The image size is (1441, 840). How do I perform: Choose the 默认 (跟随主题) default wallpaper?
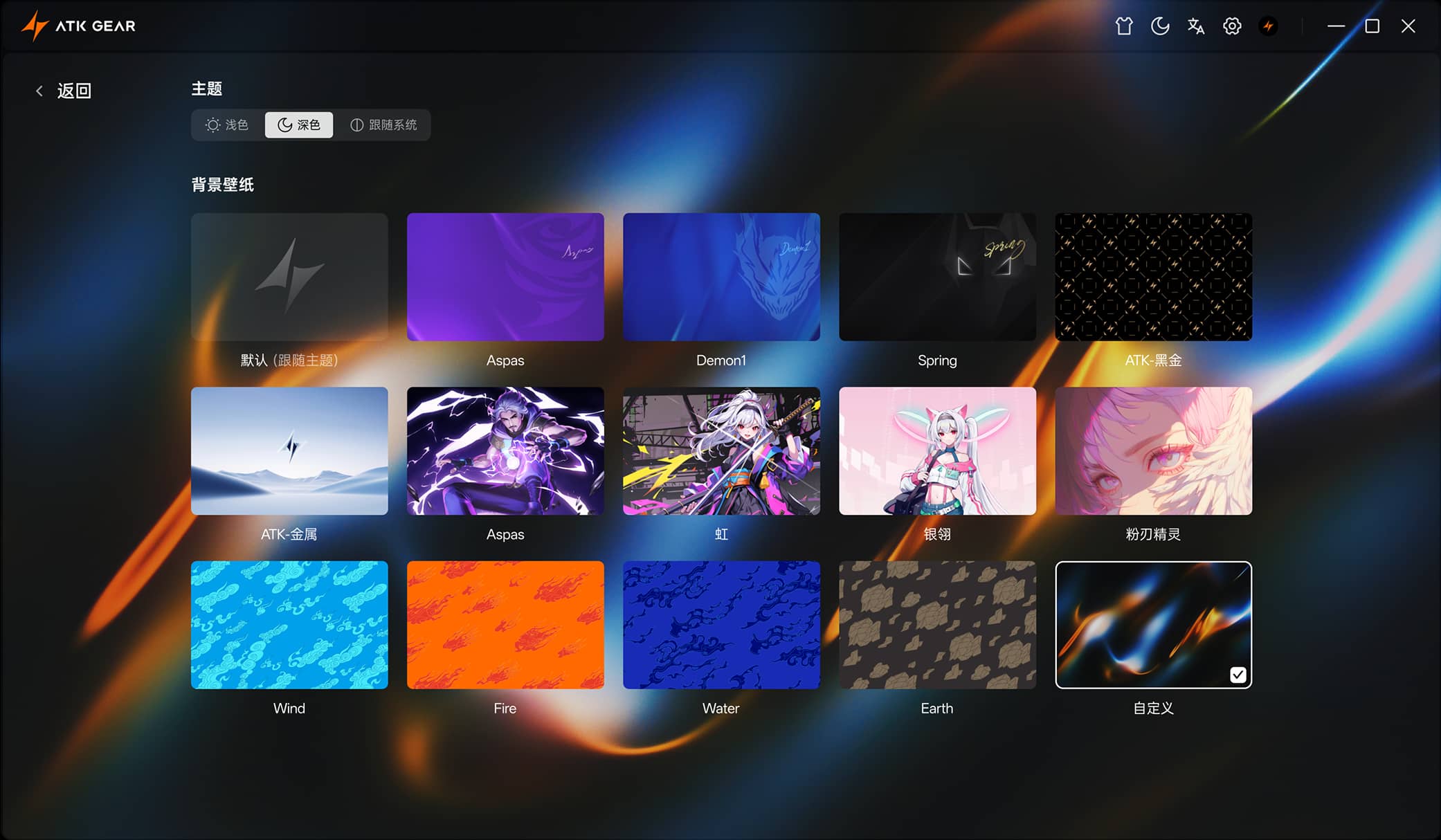point(289,277)
